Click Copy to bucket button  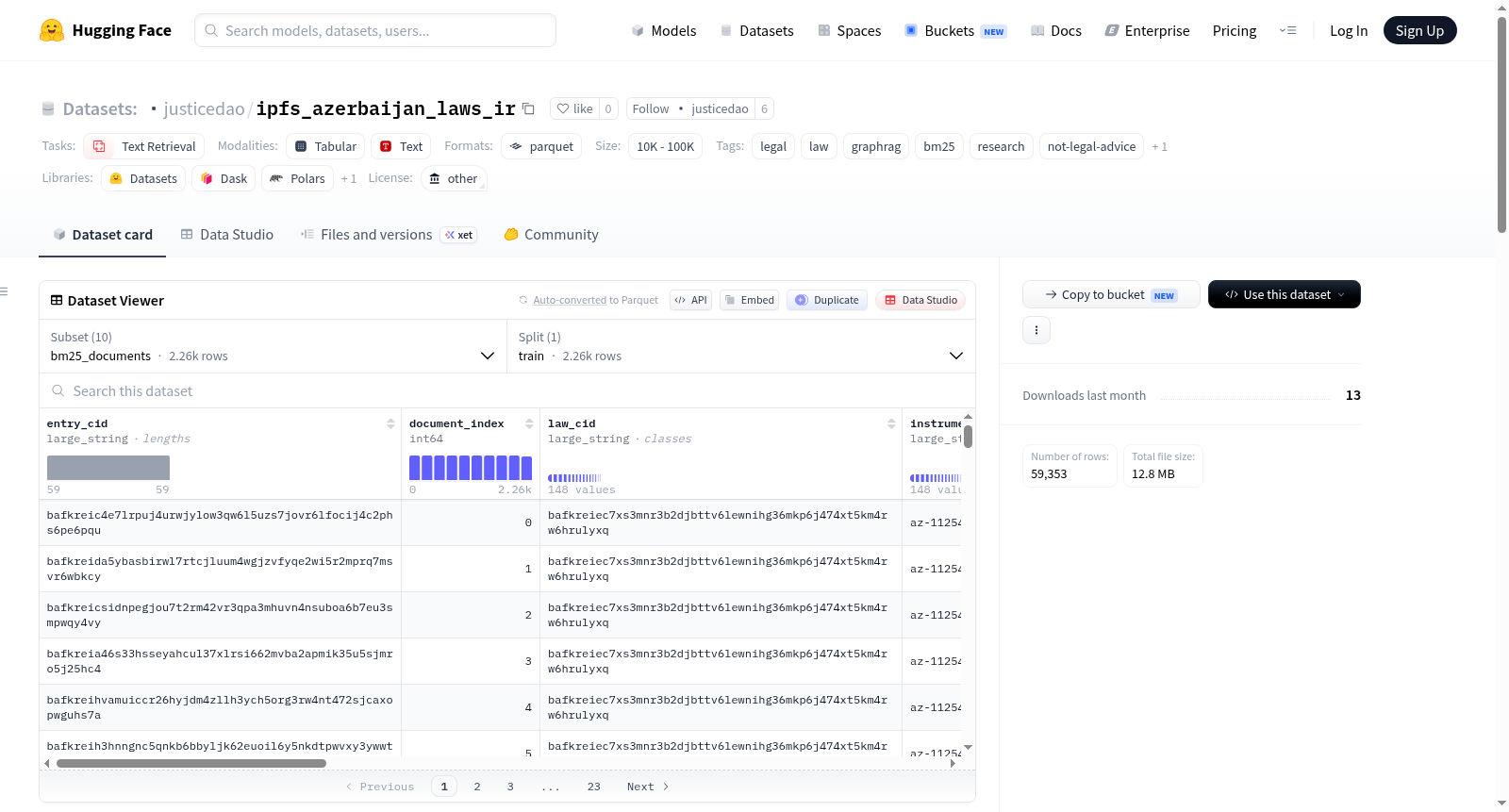point(1111,294)
